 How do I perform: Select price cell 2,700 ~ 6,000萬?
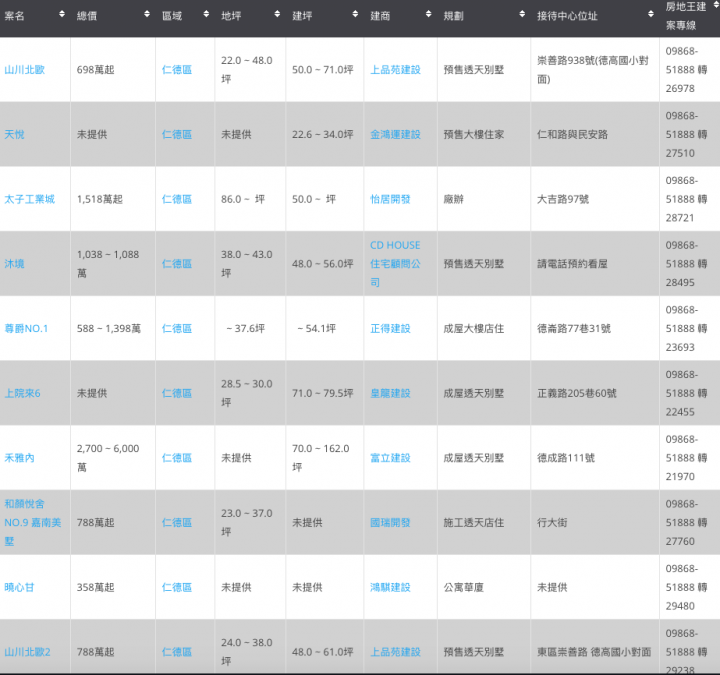108,458
